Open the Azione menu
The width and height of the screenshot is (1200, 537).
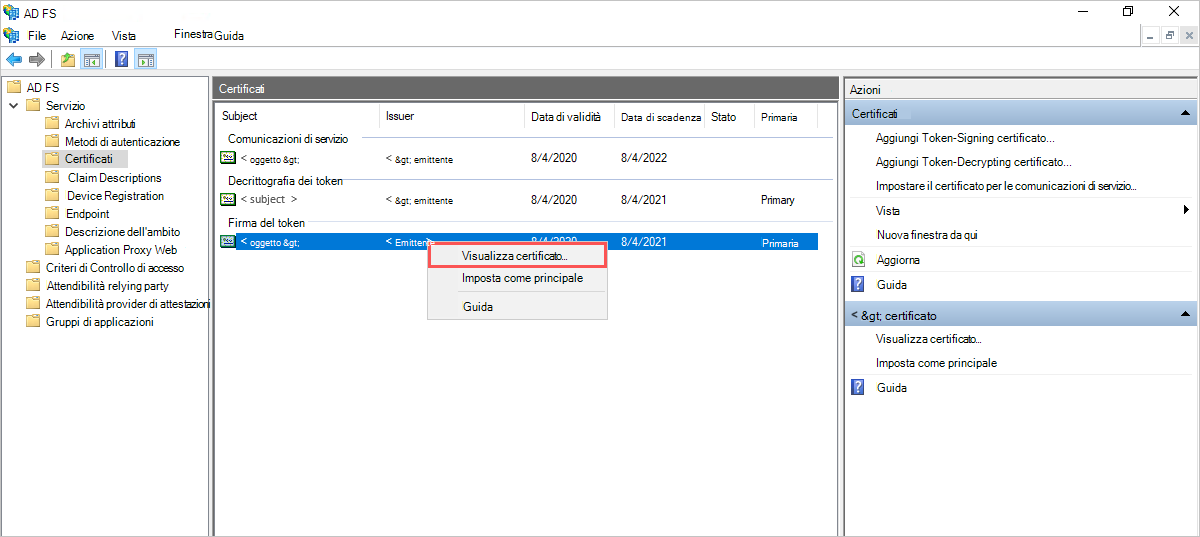coord(77,36)
